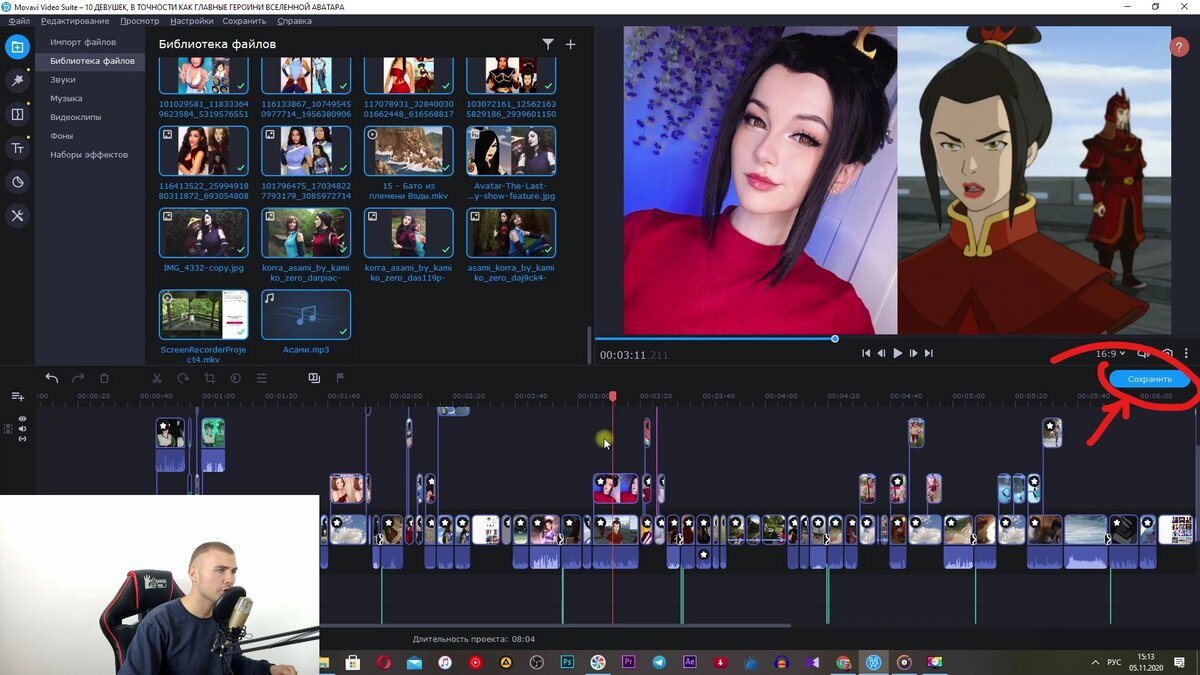The height and width of the screenshot is (675, 1200).
Task: Rotate clip with the rotate icon
Action: 183,378
